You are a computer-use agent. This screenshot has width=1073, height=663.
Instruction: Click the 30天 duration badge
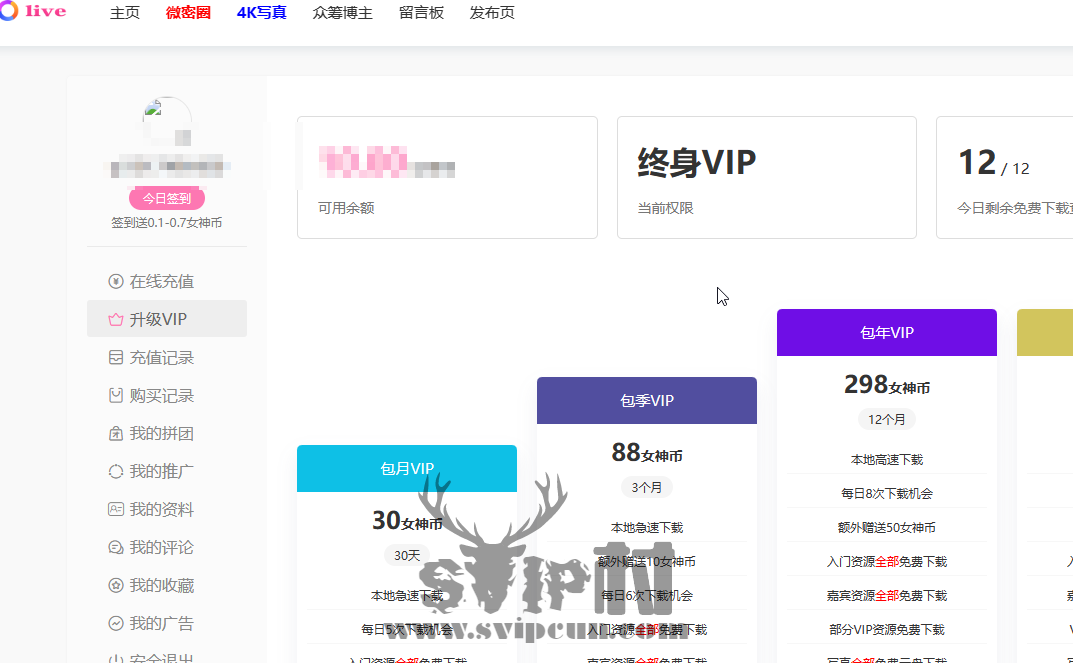pos(407,556)
